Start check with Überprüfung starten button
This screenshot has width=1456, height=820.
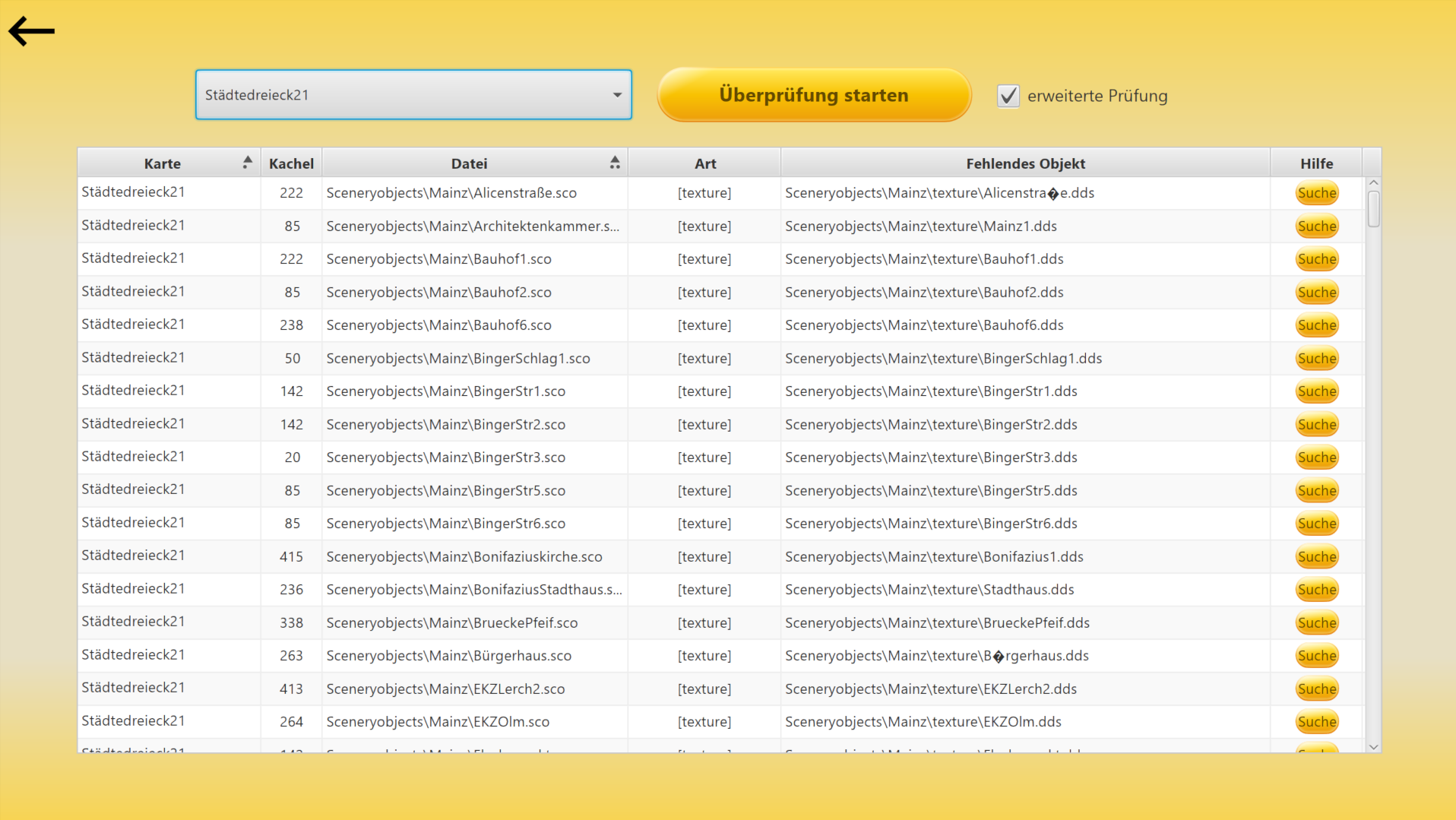pyautogui.click(x=814, y=95)
